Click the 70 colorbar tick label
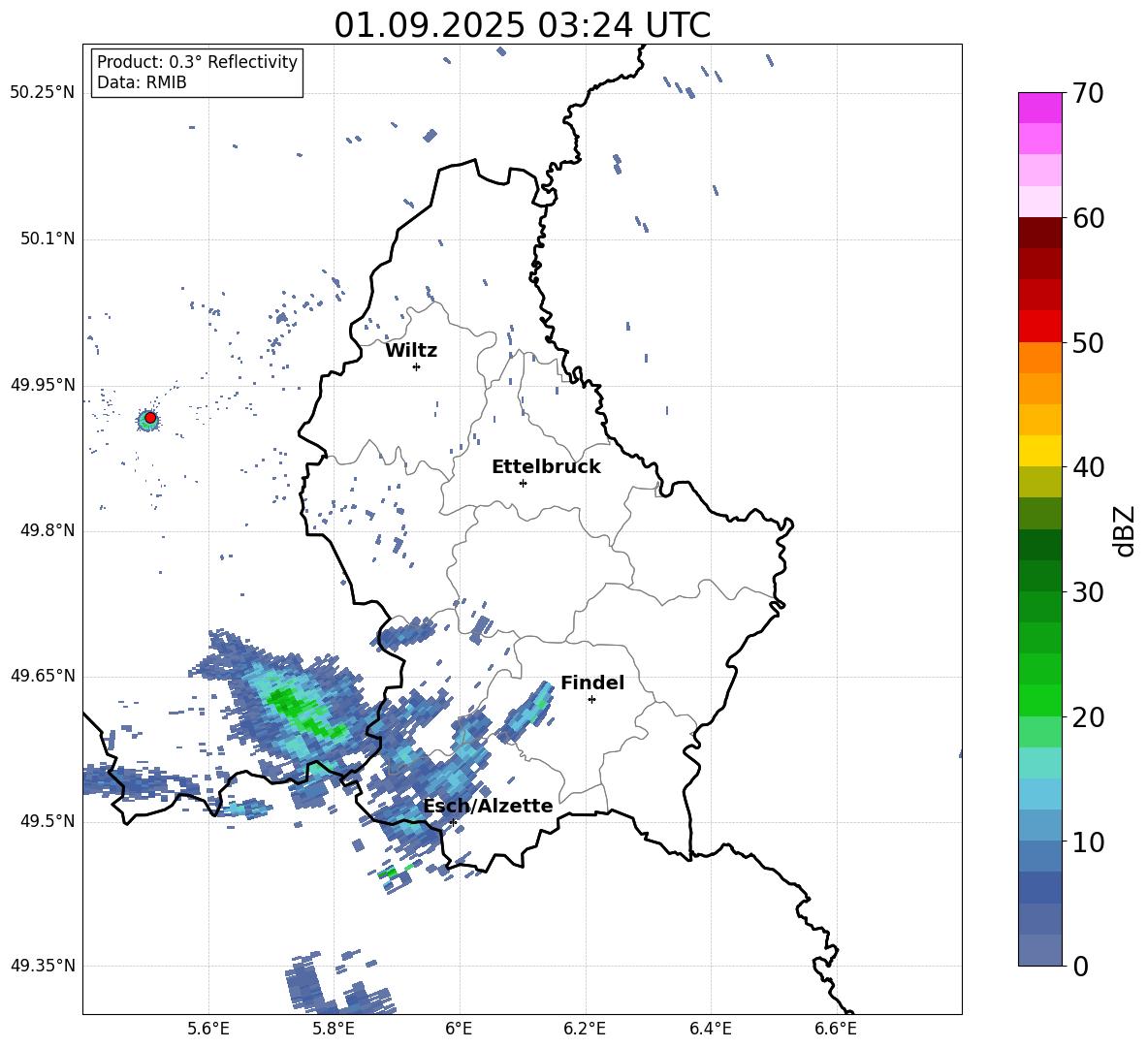Image resolution: width=1148 pixels, height=1048 pixels. pos(1088,94)
